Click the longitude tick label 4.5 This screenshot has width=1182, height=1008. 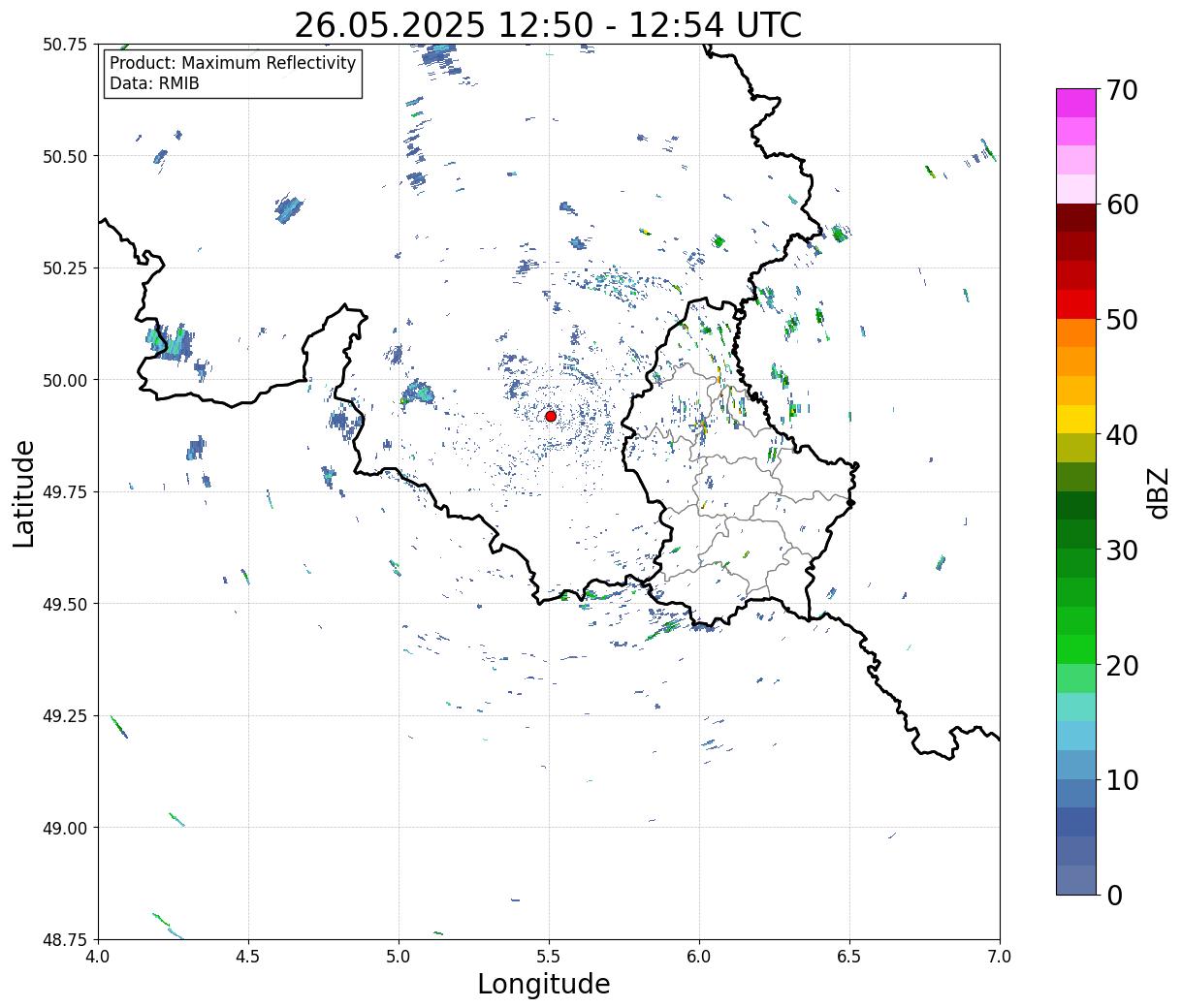tap(248, 956)
